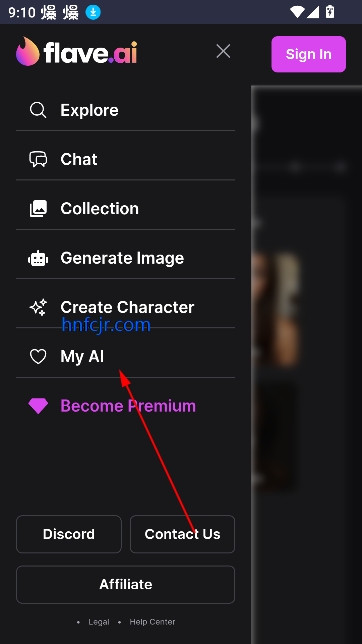Open the Chat menu item
This screenshot has height=644, width=362.
tap(125, 159)
